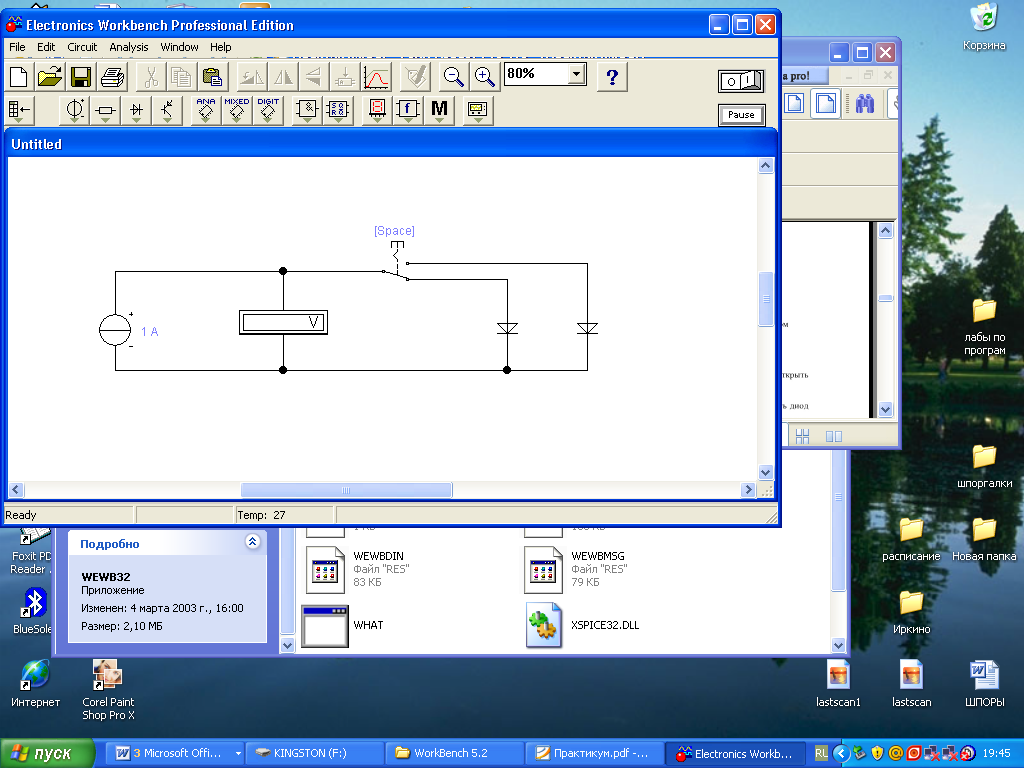Click the voltmeter component in the circuit
1024x768 pixels.
(284, 322)
